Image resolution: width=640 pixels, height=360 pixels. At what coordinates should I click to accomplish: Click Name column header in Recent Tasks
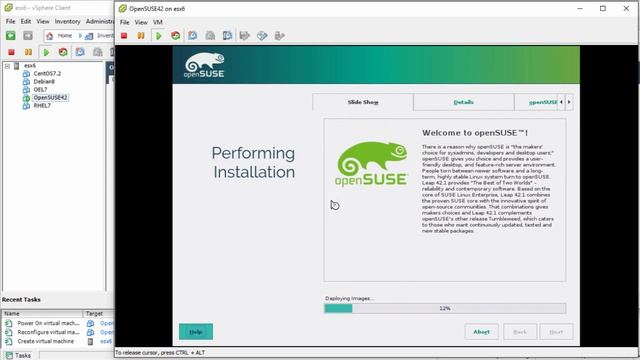point(42,313)
